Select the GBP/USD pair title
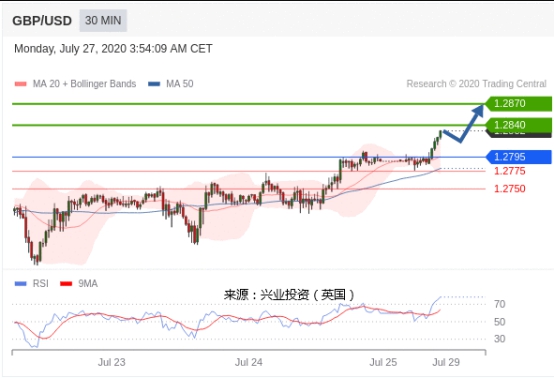554x378 pixels. point(42,21)
